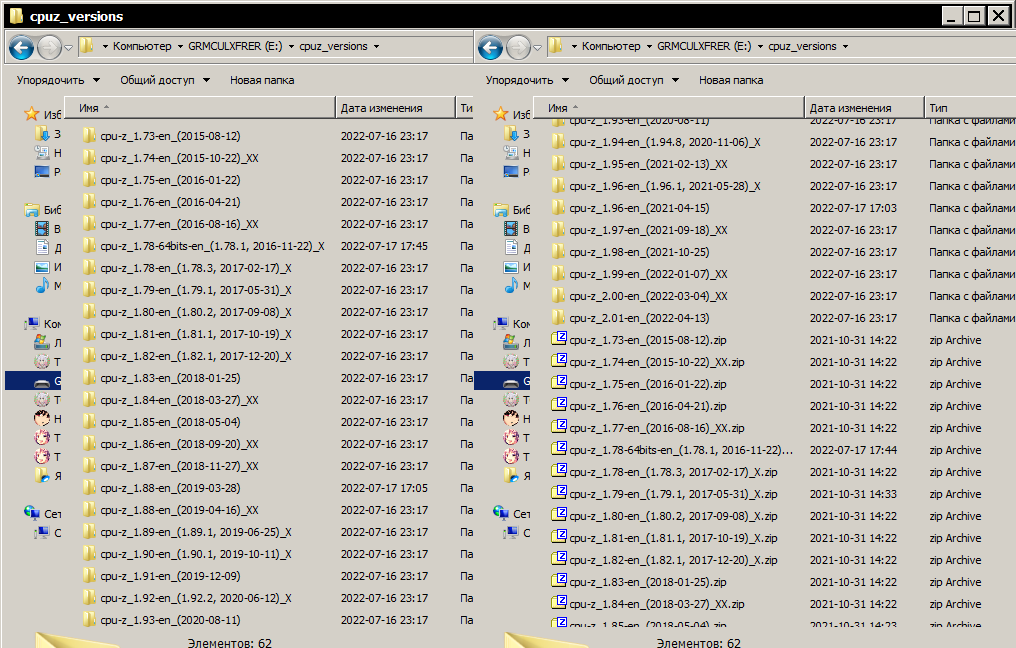Click 2022-07-17 17:44 date in right pane
This screenshot has height=648, width=1016.
(853, 450)
